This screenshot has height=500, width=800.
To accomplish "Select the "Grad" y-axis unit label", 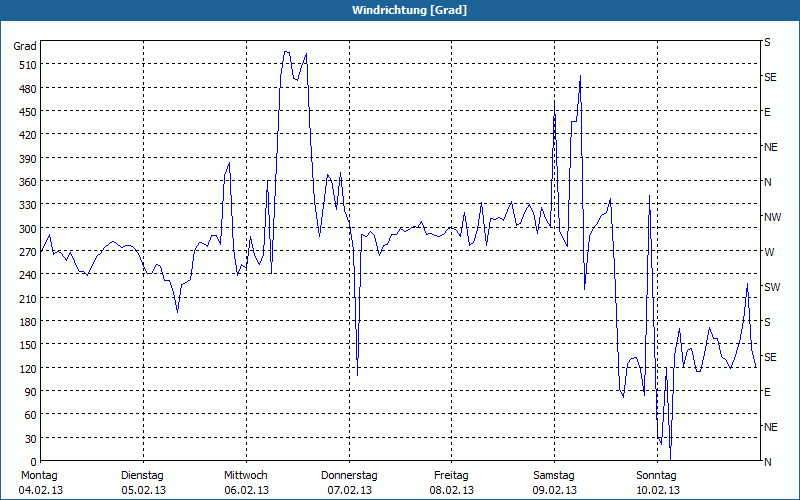I will point(25,46).
